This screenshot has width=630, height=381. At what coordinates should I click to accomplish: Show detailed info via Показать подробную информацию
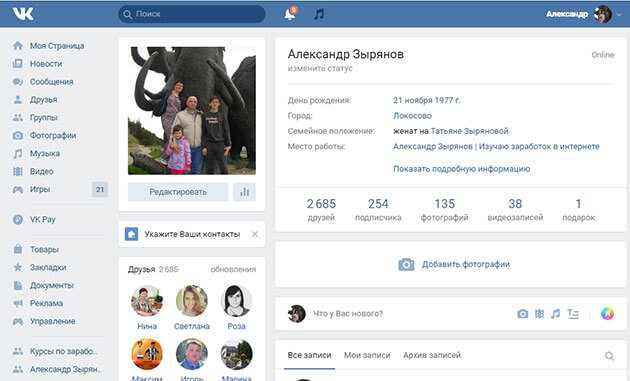coord(461,169)
